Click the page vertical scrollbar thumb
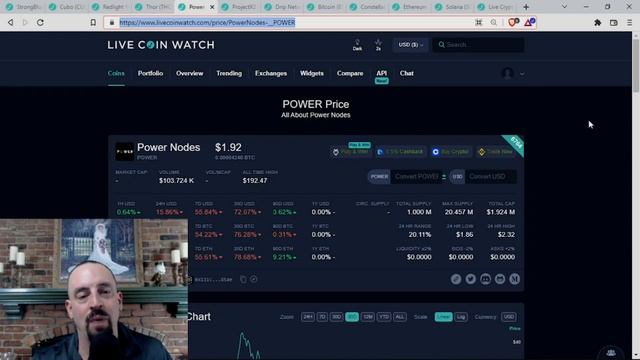The height and width of the screenshot is (360, 640). tap(636, 65)
